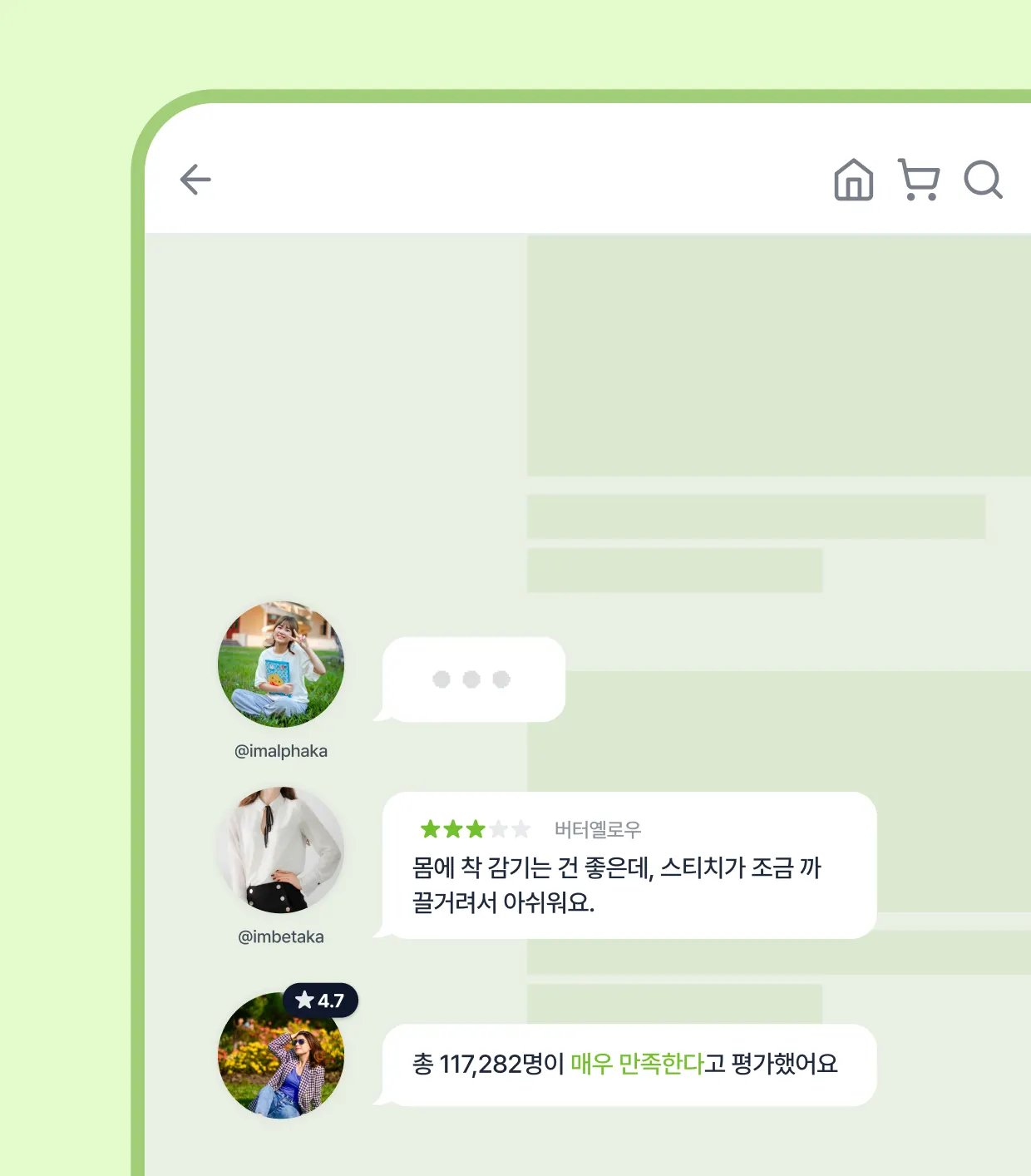Go back using the left arrow

(x=195, y=180)
